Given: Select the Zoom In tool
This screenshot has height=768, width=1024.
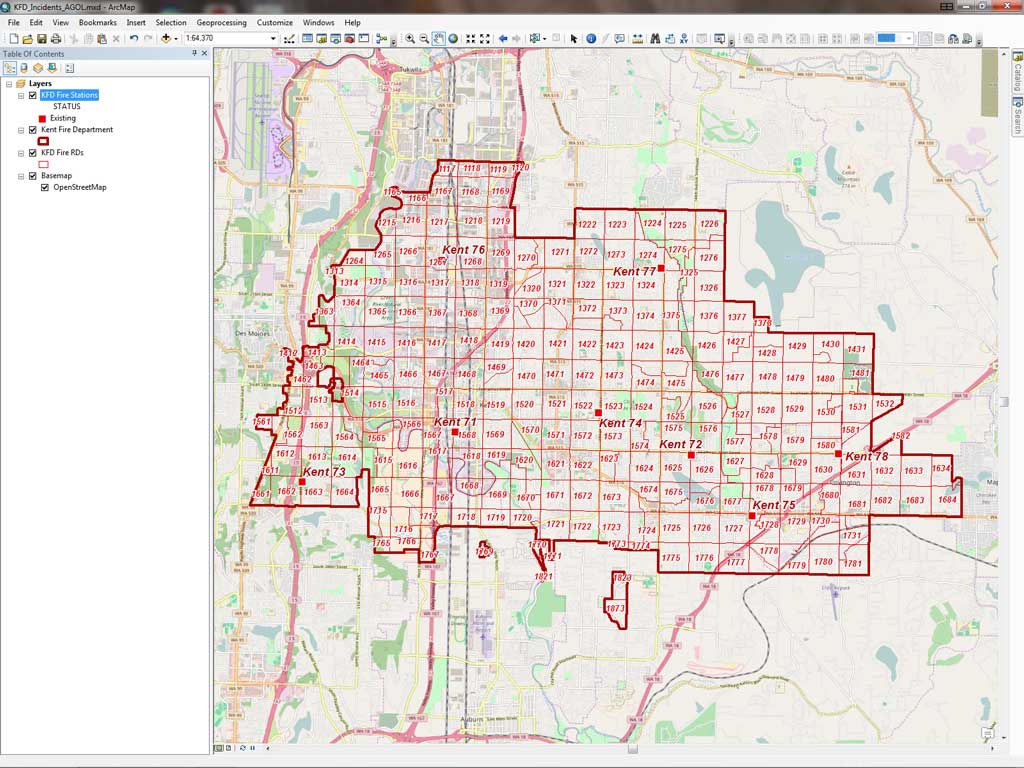Looking at the screenshot, I should pyautogui.click(x=409, y=39).
